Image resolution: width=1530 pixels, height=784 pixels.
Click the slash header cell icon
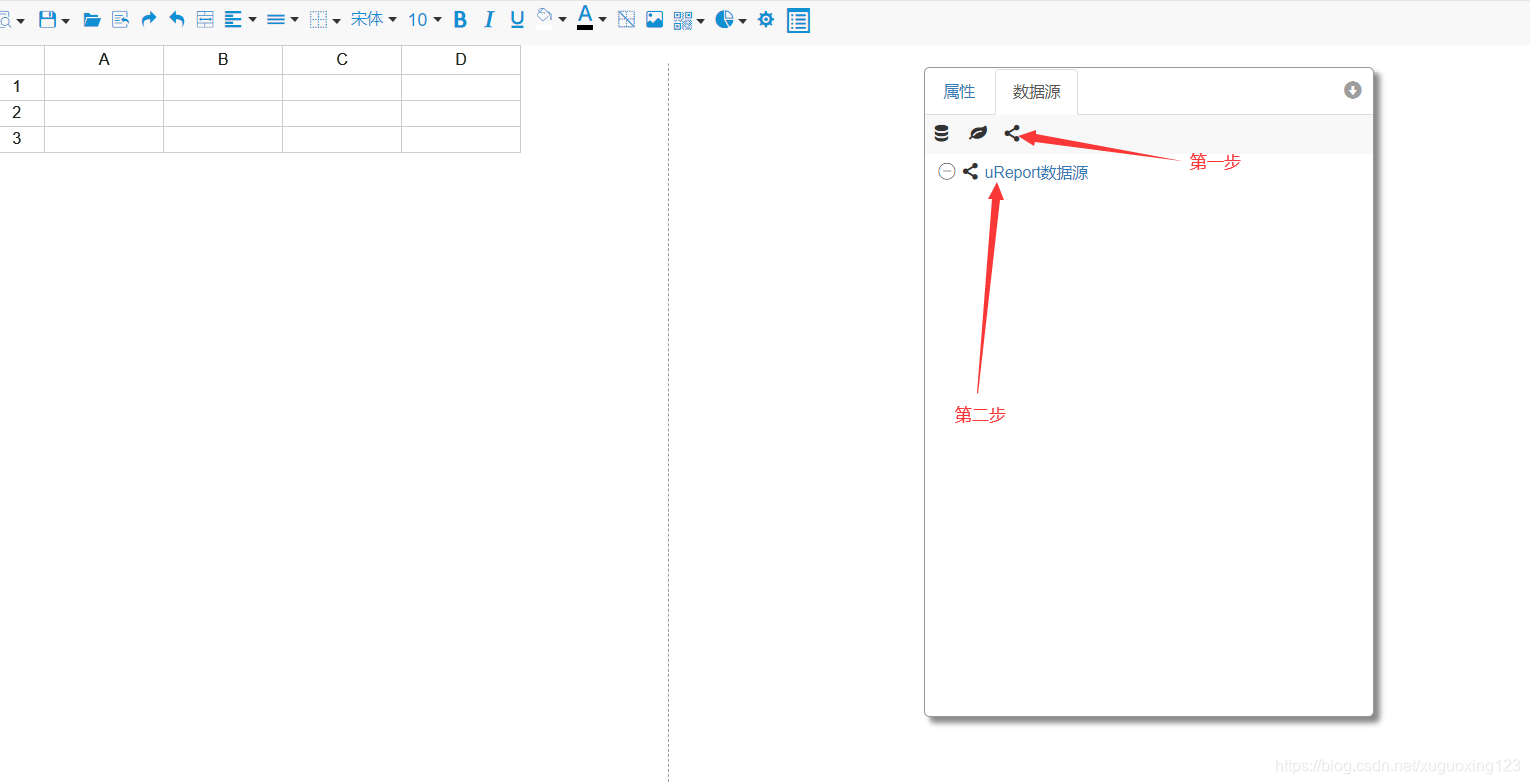(626, 19)
